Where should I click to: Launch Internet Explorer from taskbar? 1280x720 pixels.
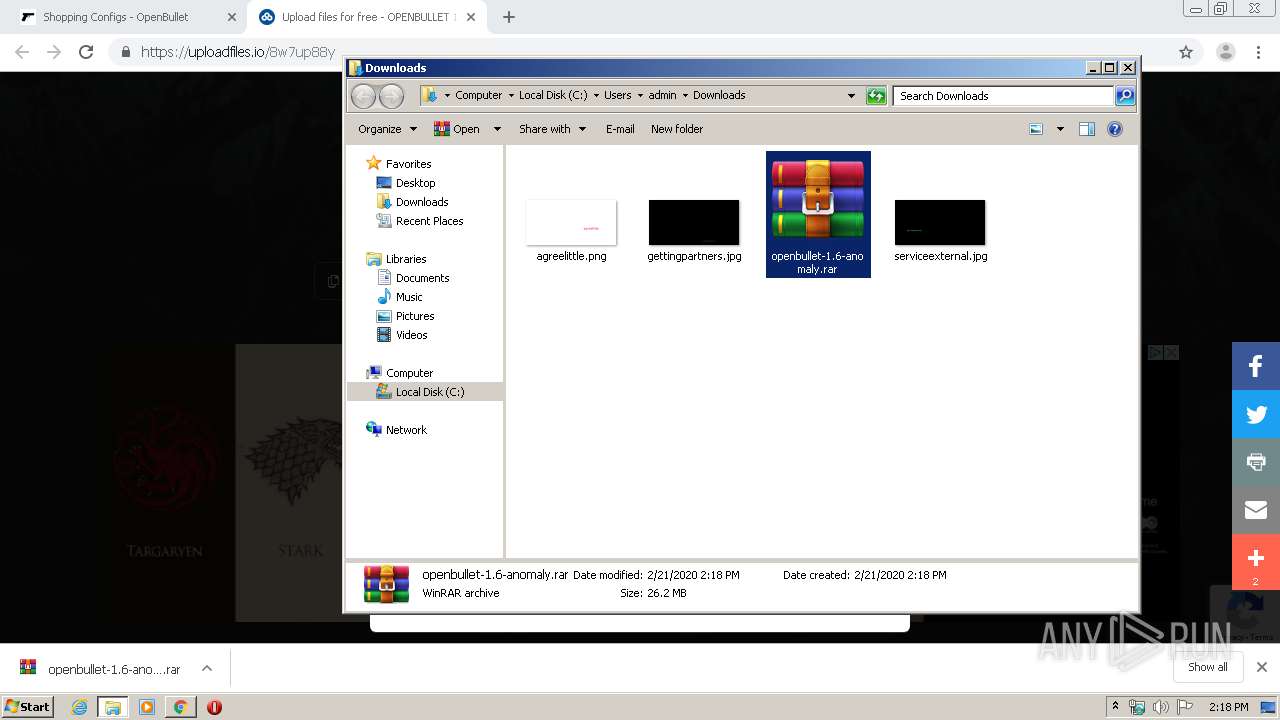[79, 706]
